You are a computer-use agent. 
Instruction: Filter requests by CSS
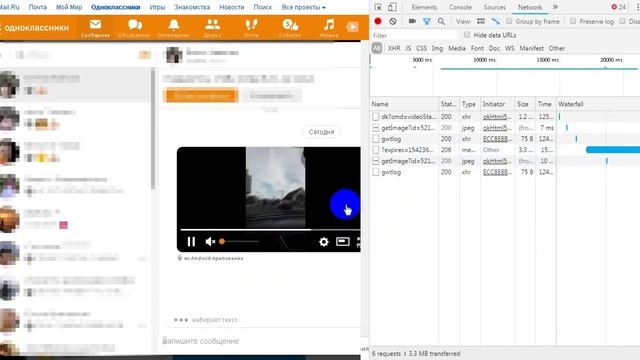tap(421, 48)
